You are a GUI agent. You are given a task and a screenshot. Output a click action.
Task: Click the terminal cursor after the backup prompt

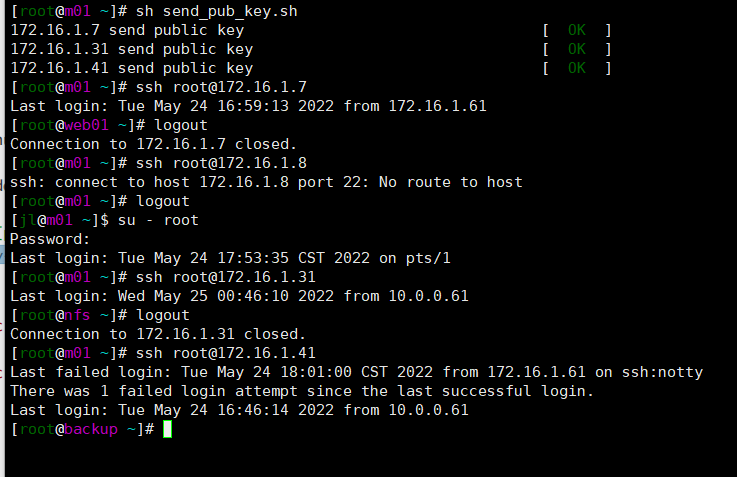pyautogui.click(x=168, y=429)
